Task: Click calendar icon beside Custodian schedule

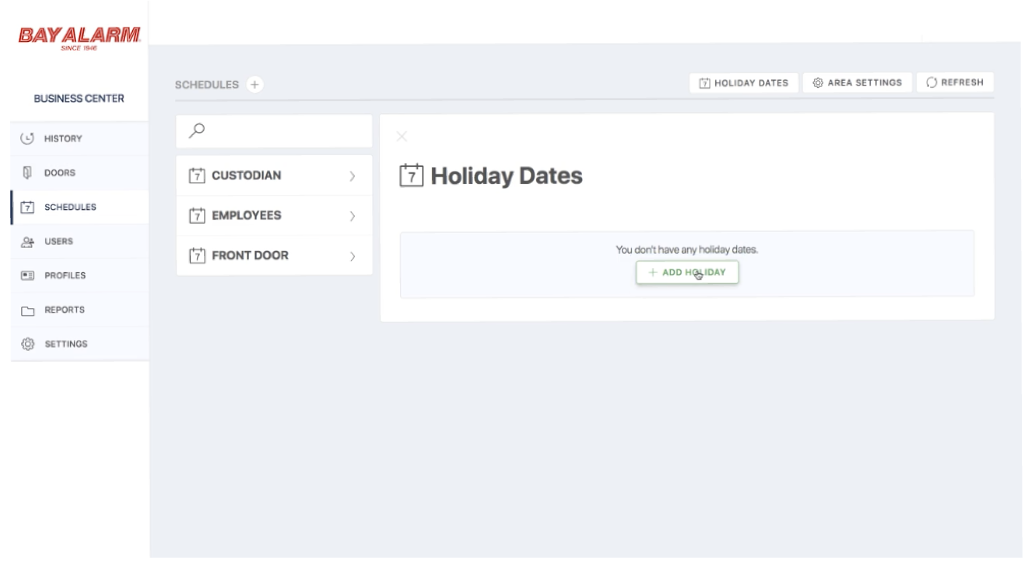Action: (197, 175)
